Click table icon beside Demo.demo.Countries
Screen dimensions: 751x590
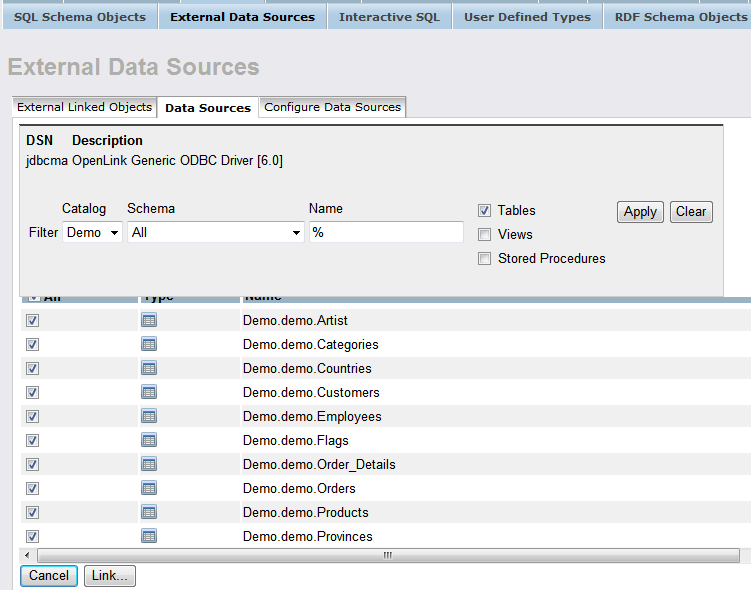pos(149,368)
